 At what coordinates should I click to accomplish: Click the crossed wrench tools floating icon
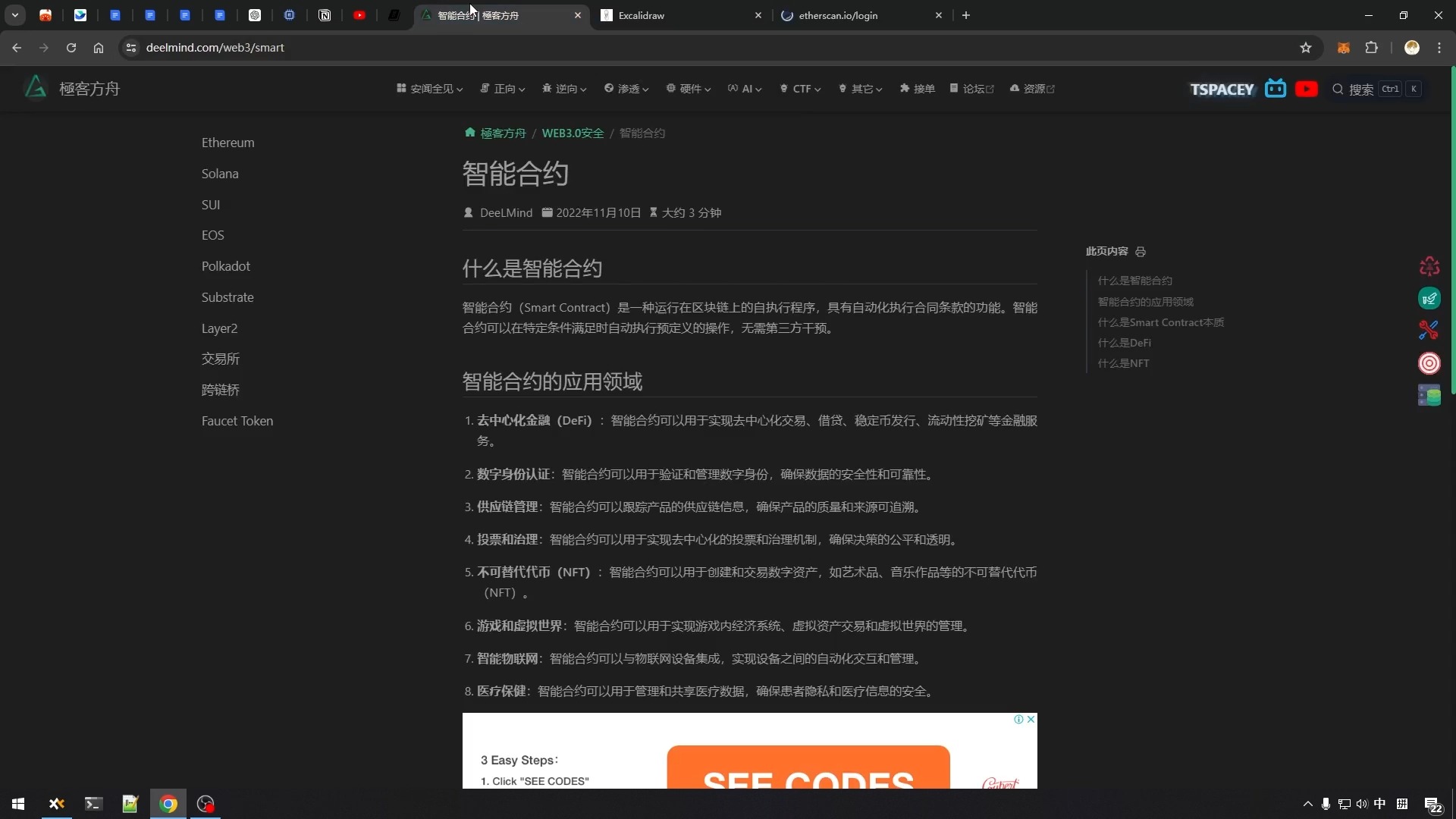coord(1429,330)
